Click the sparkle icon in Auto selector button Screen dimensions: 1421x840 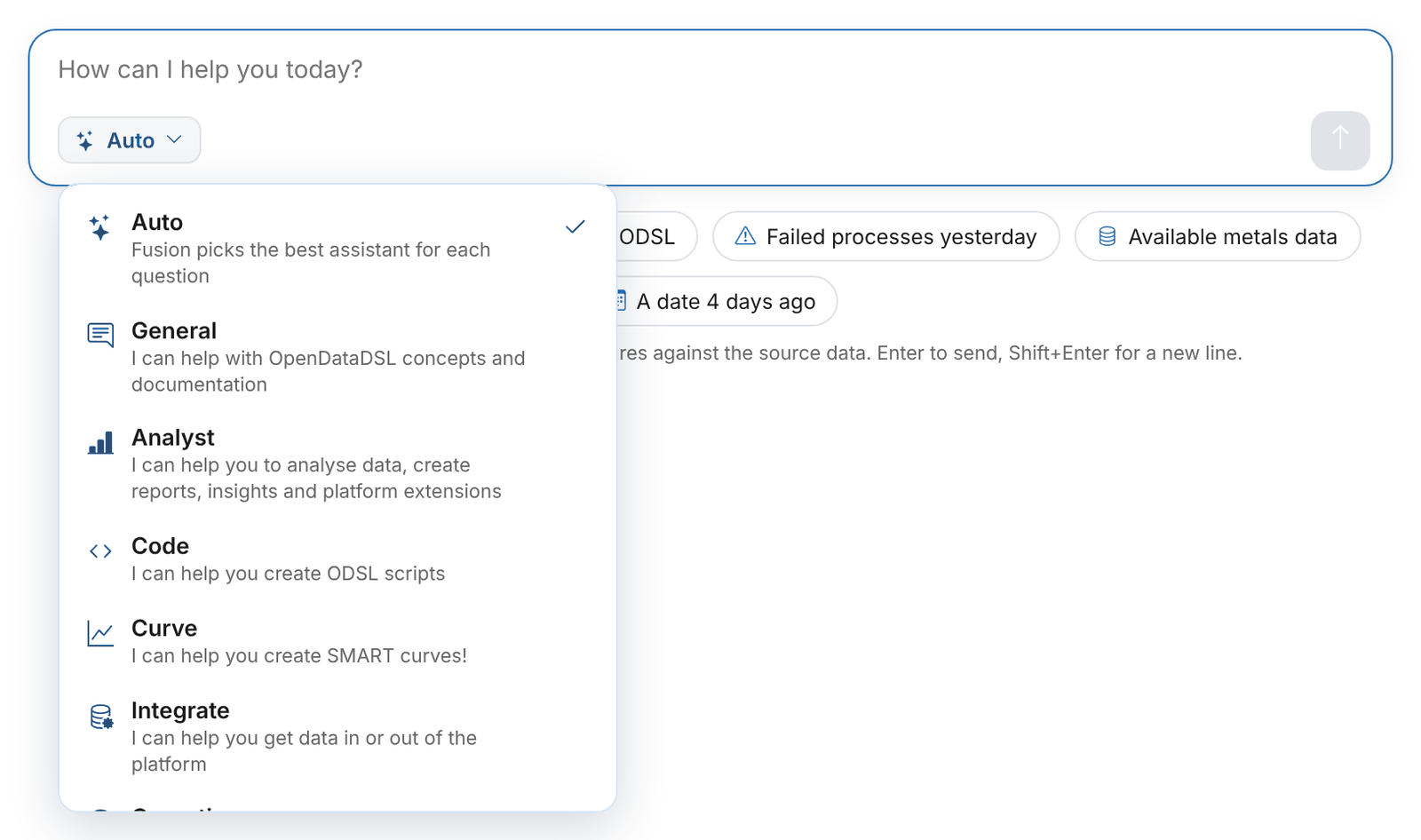click(x=85, y=140)
